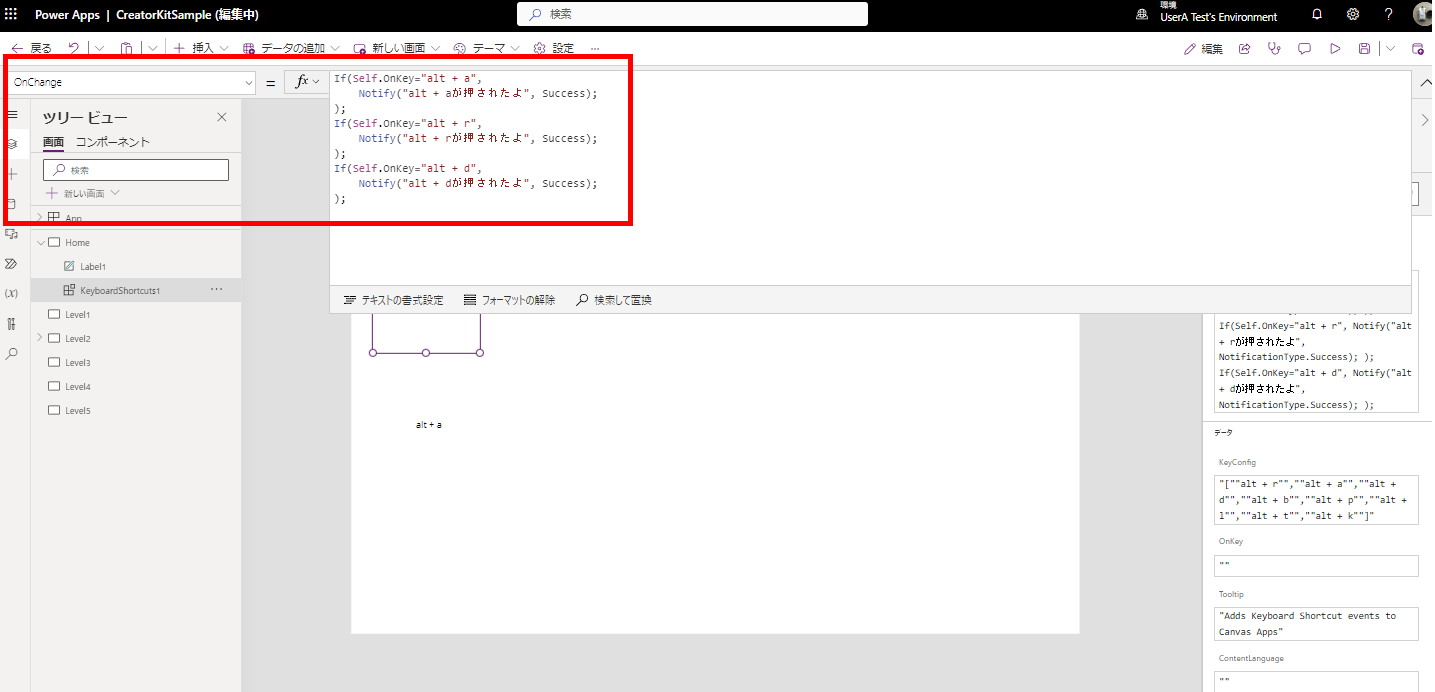Collapse the Home screen tree node
1435x692 pixels.
click(x=40, y=242)
